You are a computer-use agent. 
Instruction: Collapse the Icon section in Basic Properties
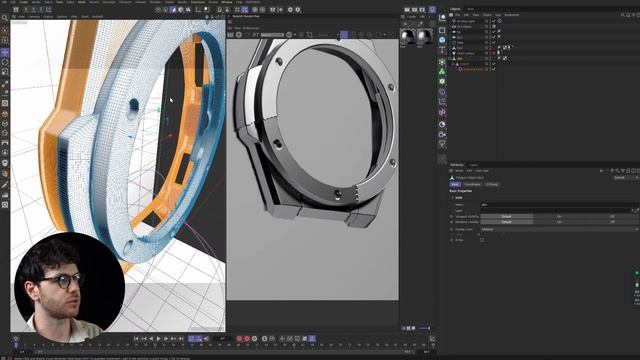click(452, 198)
